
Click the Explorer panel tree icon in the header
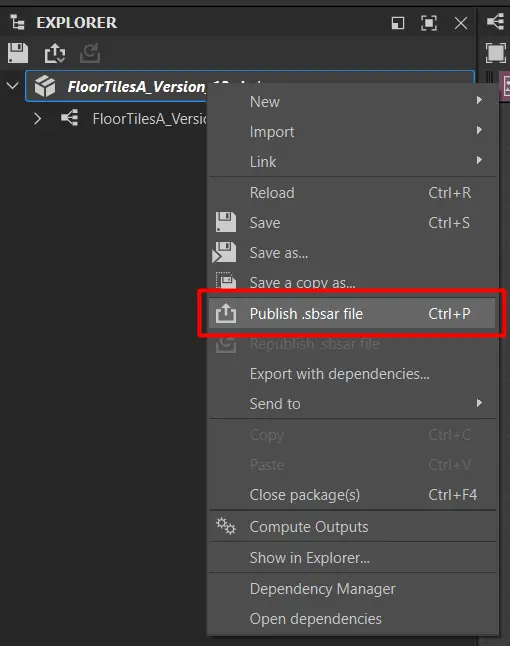18,22
